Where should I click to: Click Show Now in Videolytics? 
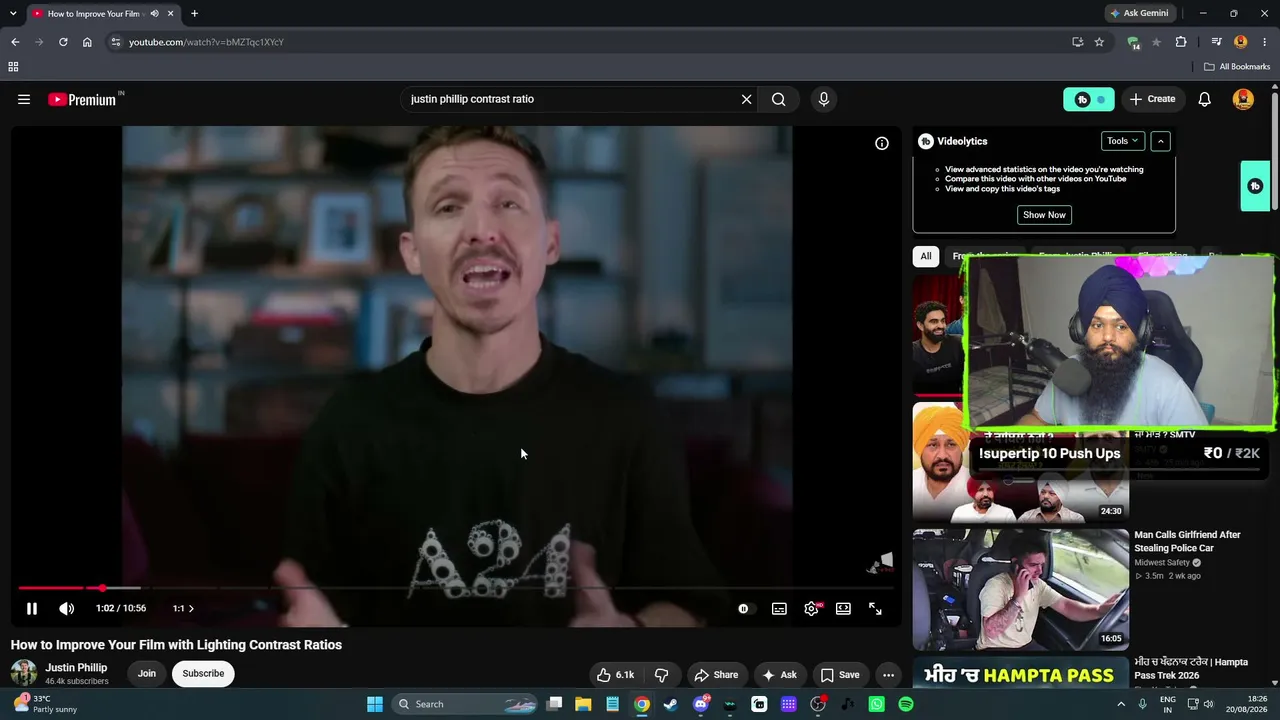coord(1044,215)
